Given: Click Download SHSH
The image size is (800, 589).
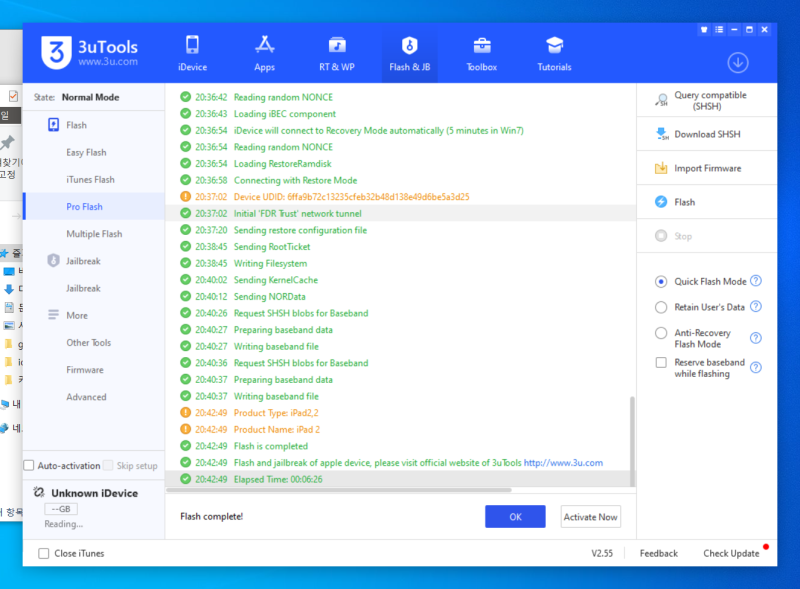Looking at the screenshot, I should click(x=707, y=134).
